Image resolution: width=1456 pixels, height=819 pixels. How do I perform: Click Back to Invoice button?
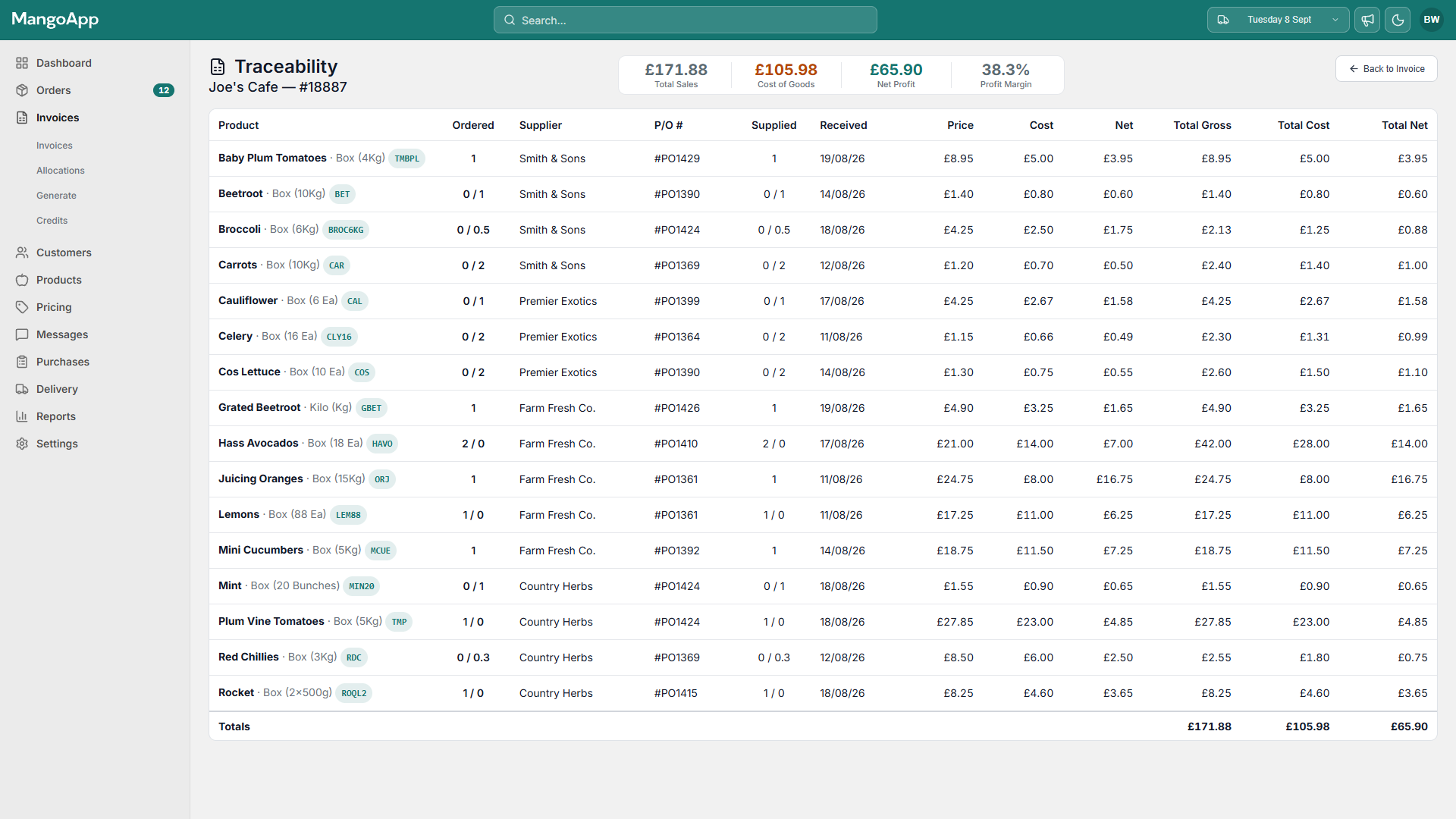pyautogui.click(x=1386, y=69)
